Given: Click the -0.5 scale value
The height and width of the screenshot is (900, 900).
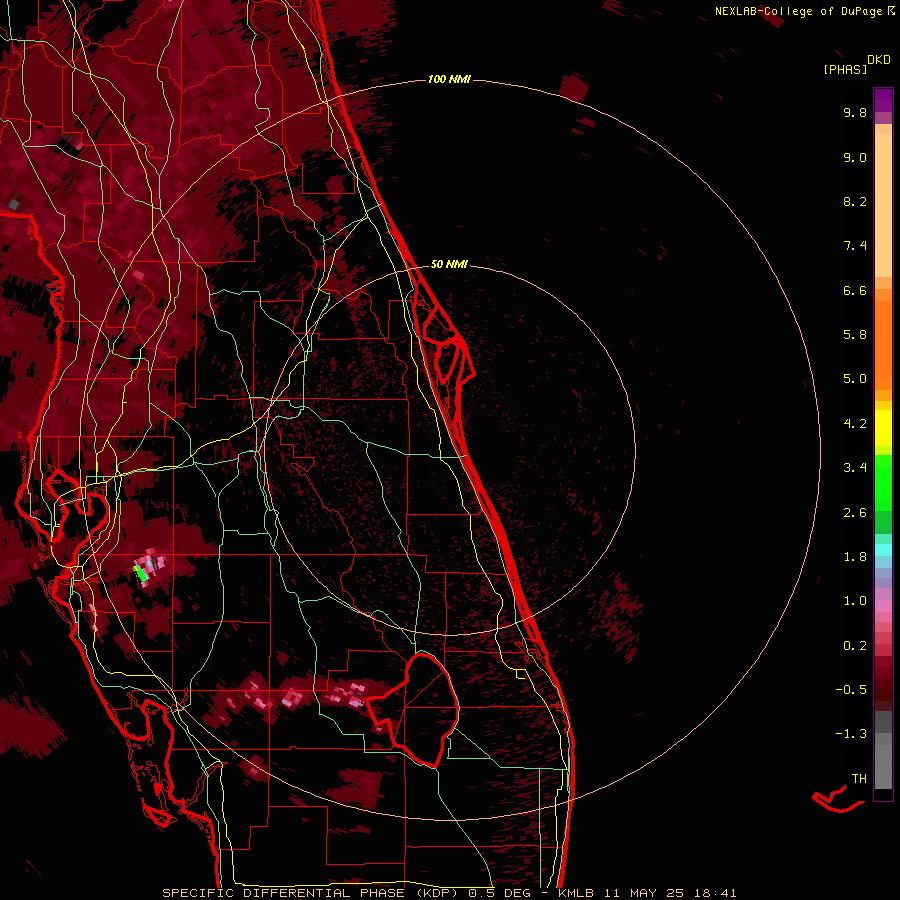Looking at the screenshot, I should 851,690.
